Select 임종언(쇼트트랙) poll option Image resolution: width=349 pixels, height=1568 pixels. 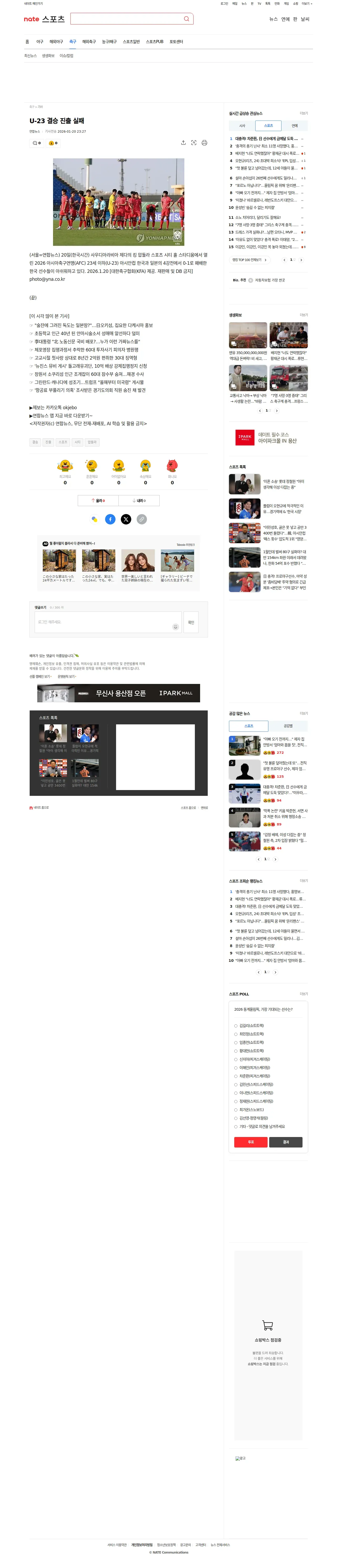tap(236, 1043)
